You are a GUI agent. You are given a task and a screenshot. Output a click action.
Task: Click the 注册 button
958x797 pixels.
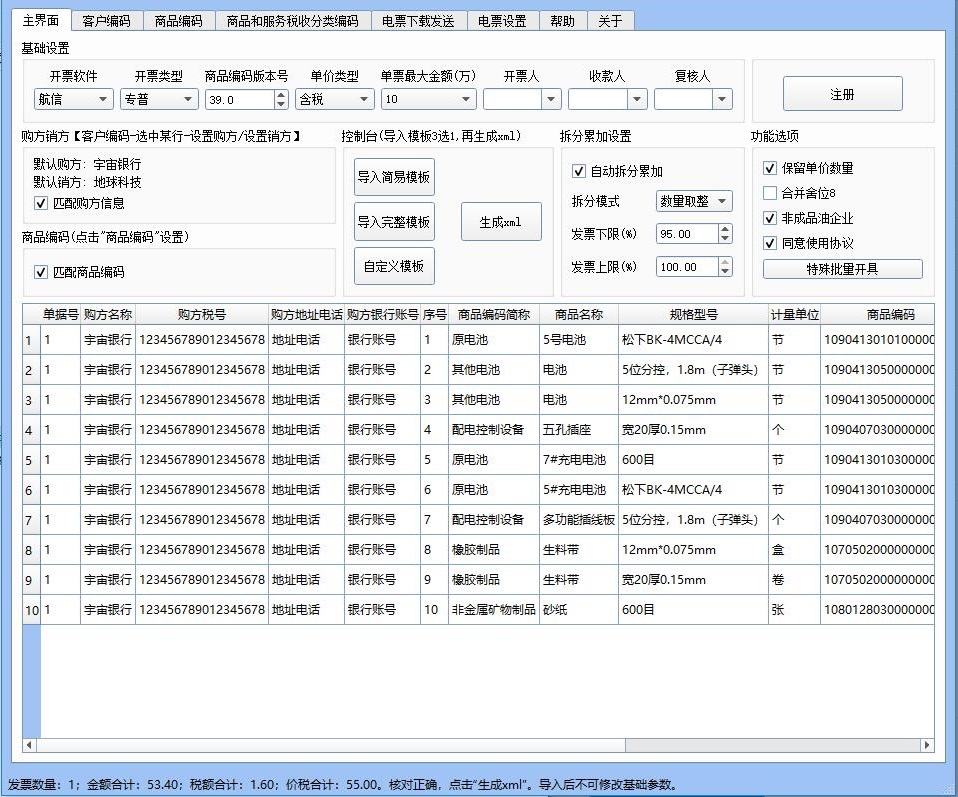pos(845,93)
